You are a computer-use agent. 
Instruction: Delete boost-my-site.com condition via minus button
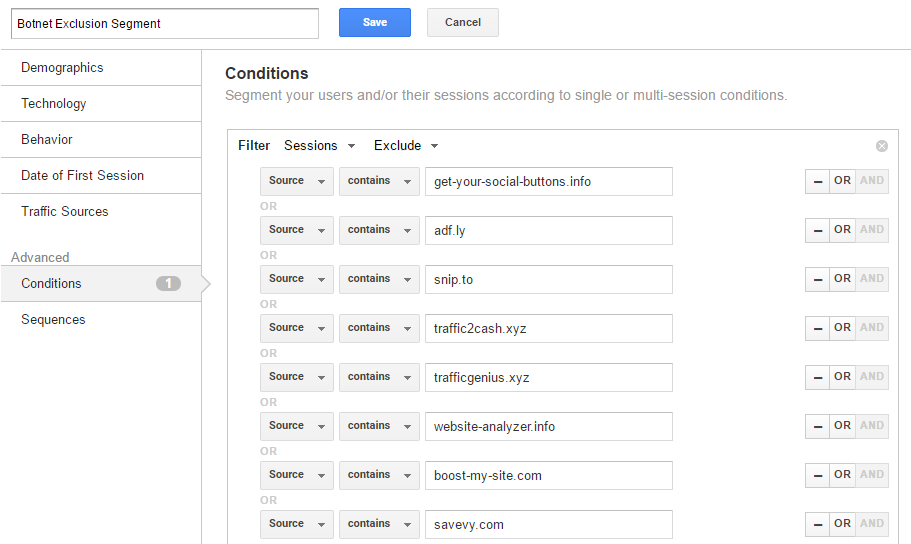(x=817, y=475)
